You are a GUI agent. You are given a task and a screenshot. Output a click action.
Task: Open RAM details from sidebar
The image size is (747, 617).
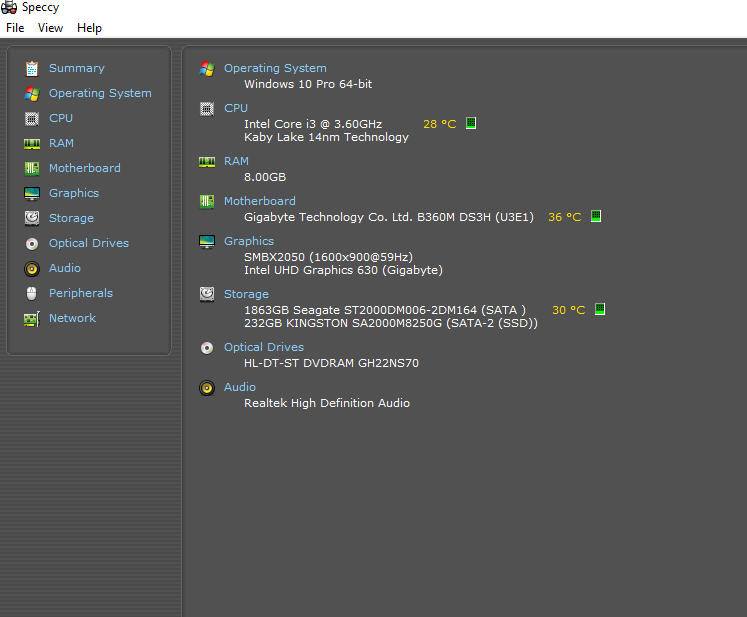[x=61, y=143]
